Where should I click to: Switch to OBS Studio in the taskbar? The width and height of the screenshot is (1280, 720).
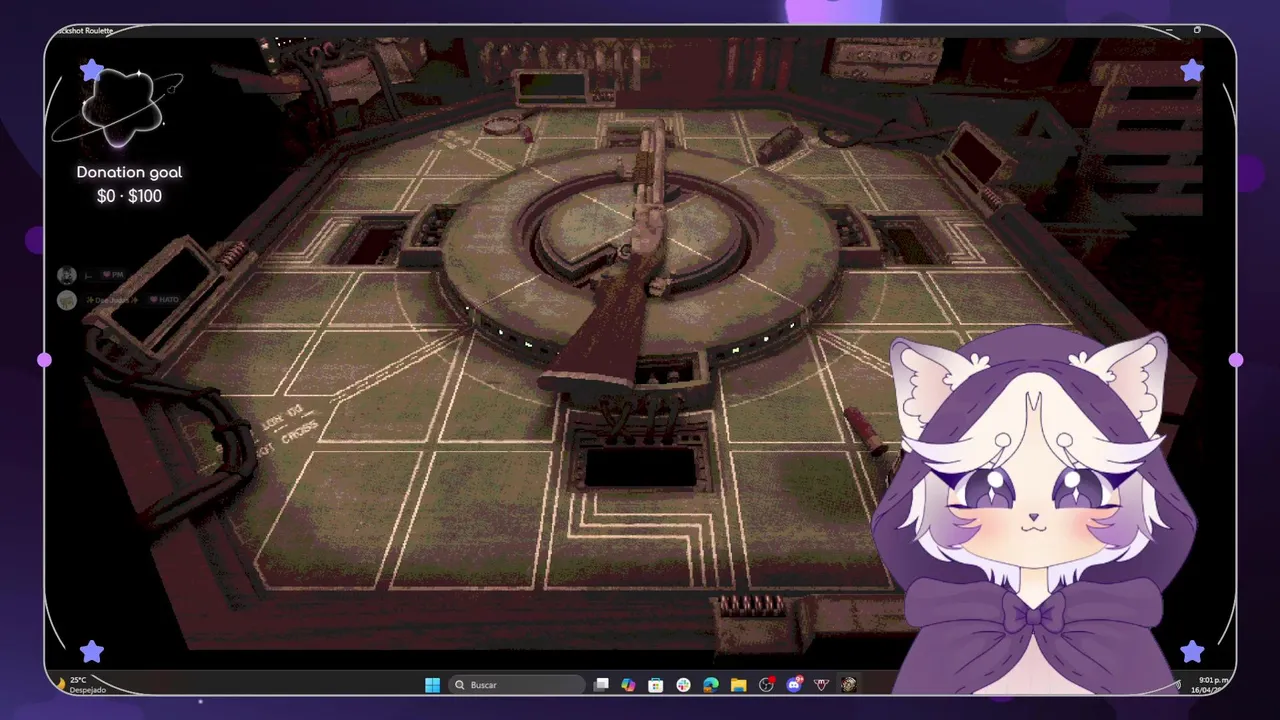coord(767,685)
